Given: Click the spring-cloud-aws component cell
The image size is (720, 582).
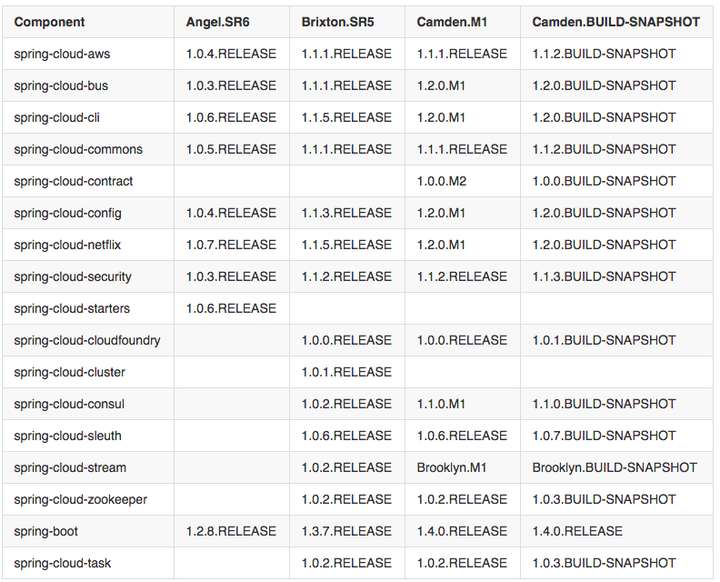Looking at the screenshot, I should [x=62, y=53].
